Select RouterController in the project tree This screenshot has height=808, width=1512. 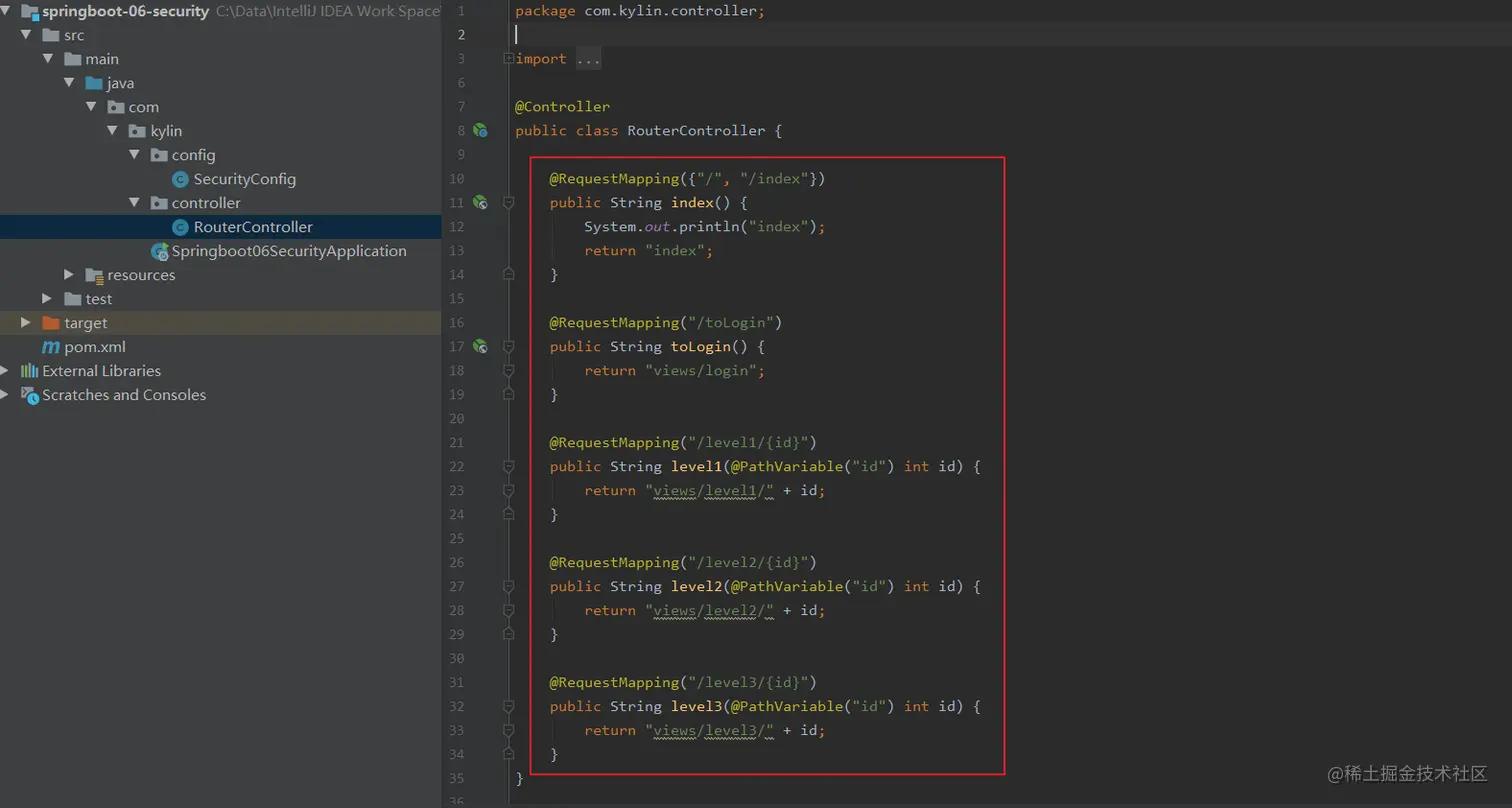pyautogui.click(x=253, y=227)
